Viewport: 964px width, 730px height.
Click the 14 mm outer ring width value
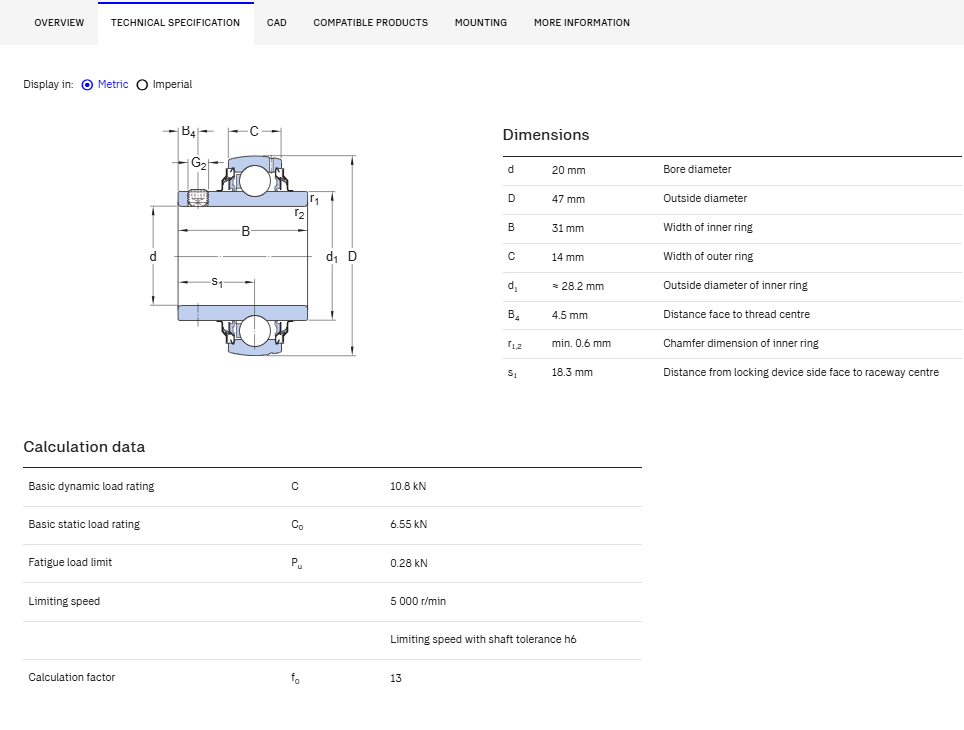point(567,257)
